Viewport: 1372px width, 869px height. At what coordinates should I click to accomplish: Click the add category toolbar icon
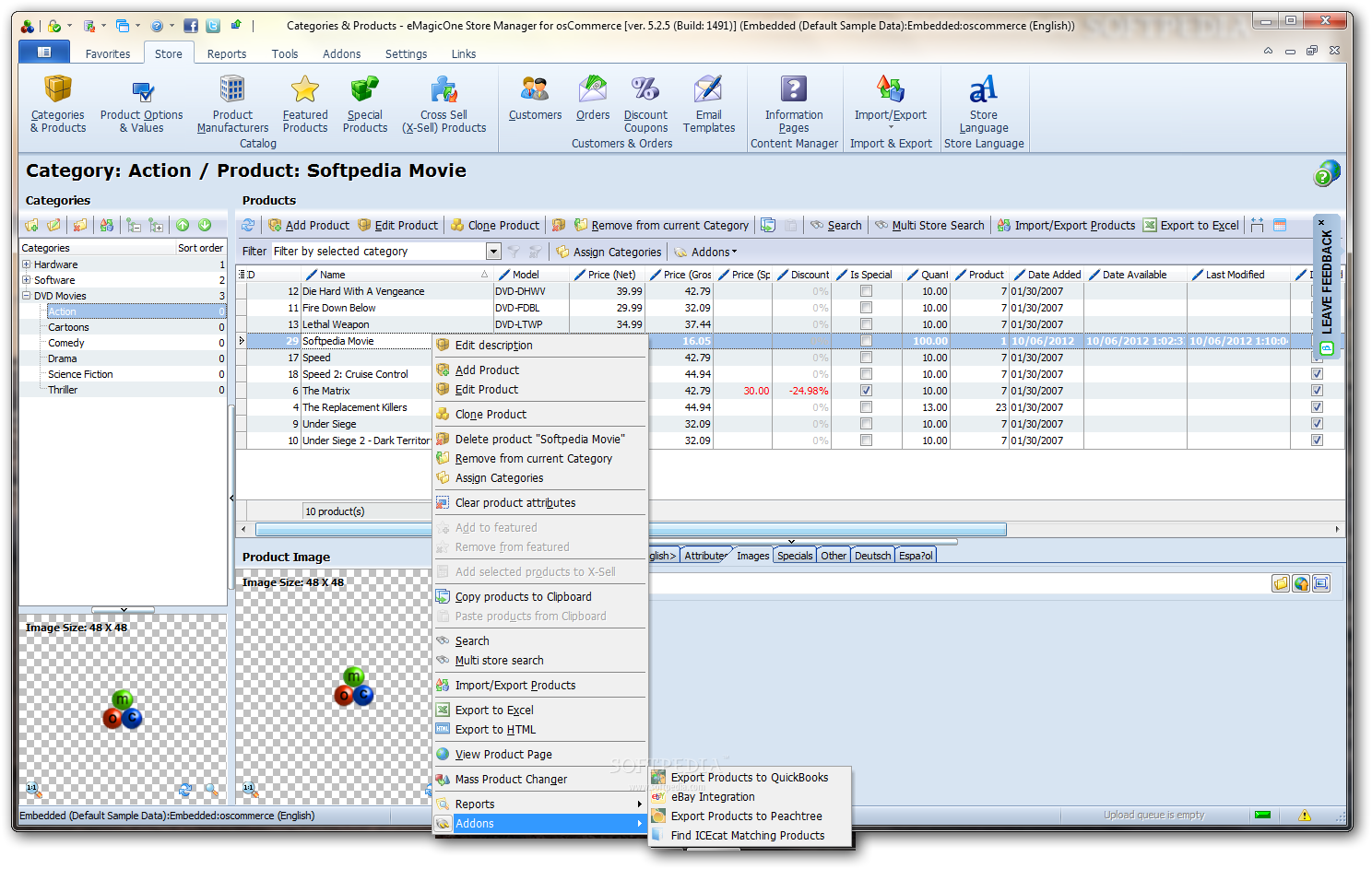(32, 225)
